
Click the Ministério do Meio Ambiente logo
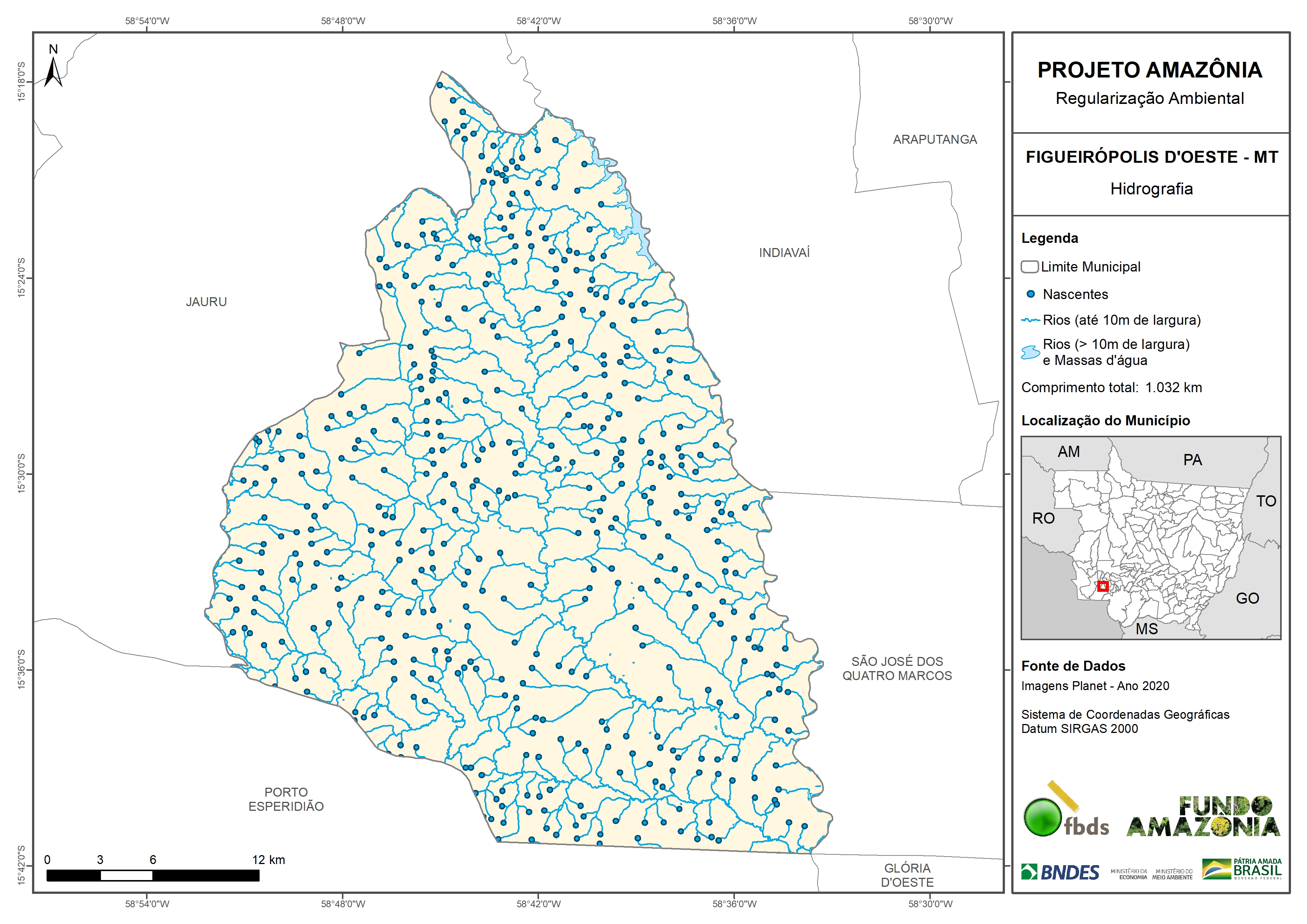point(1172,874)
